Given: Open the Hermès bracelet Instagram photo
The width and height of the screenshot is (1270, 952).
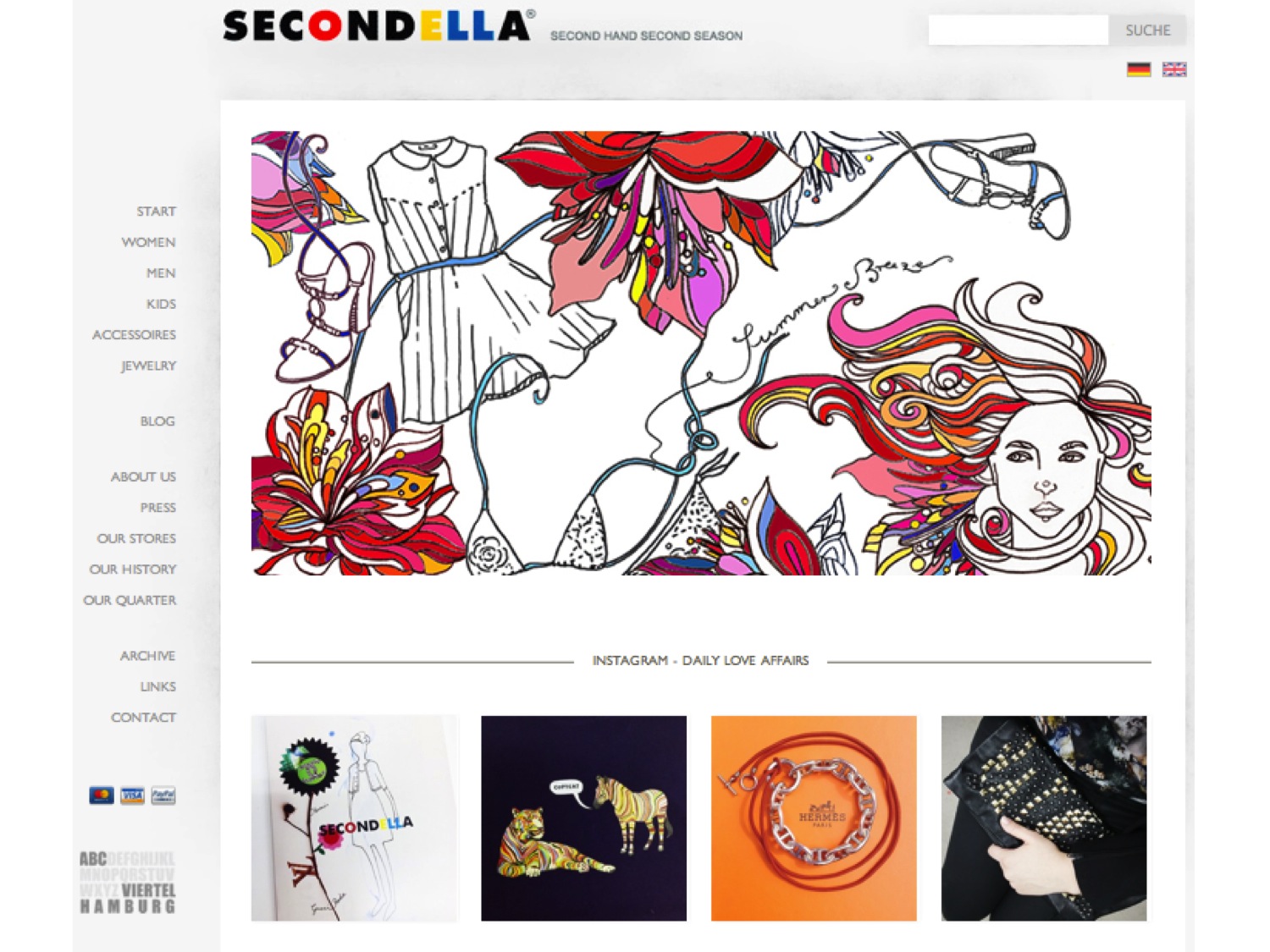Looking at the screenshot, I should click(814, 818).
